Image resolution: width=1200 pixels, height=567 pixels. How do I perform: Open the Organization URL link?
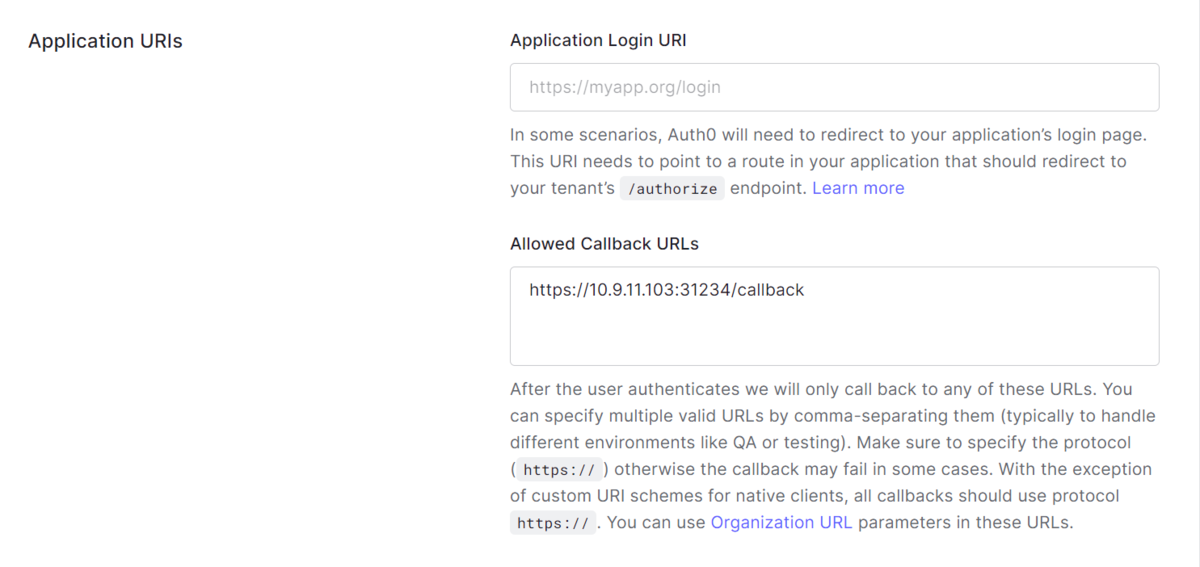(x=781, y=522)
